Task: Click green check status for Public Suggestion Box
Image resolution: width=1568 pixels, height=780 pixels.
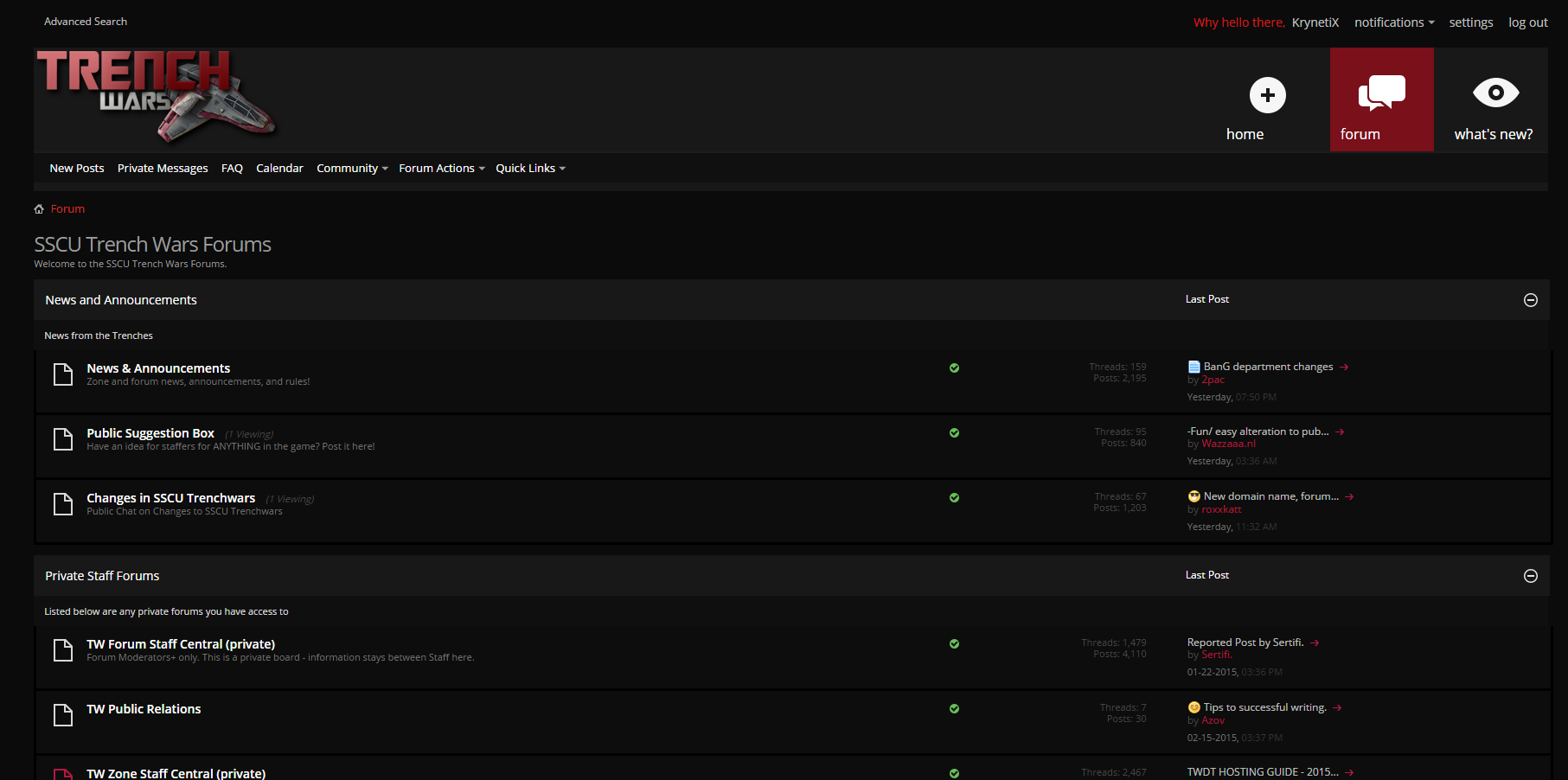Action: click(x=954, y=432)
